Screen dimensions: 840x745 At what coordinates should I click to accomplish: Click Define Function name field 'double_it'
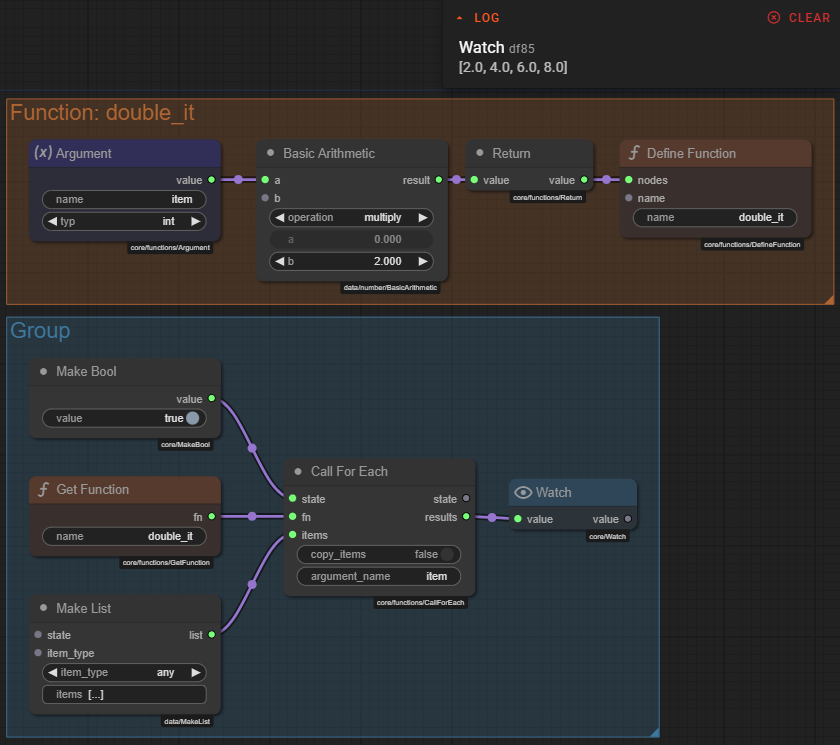point(715,217)
